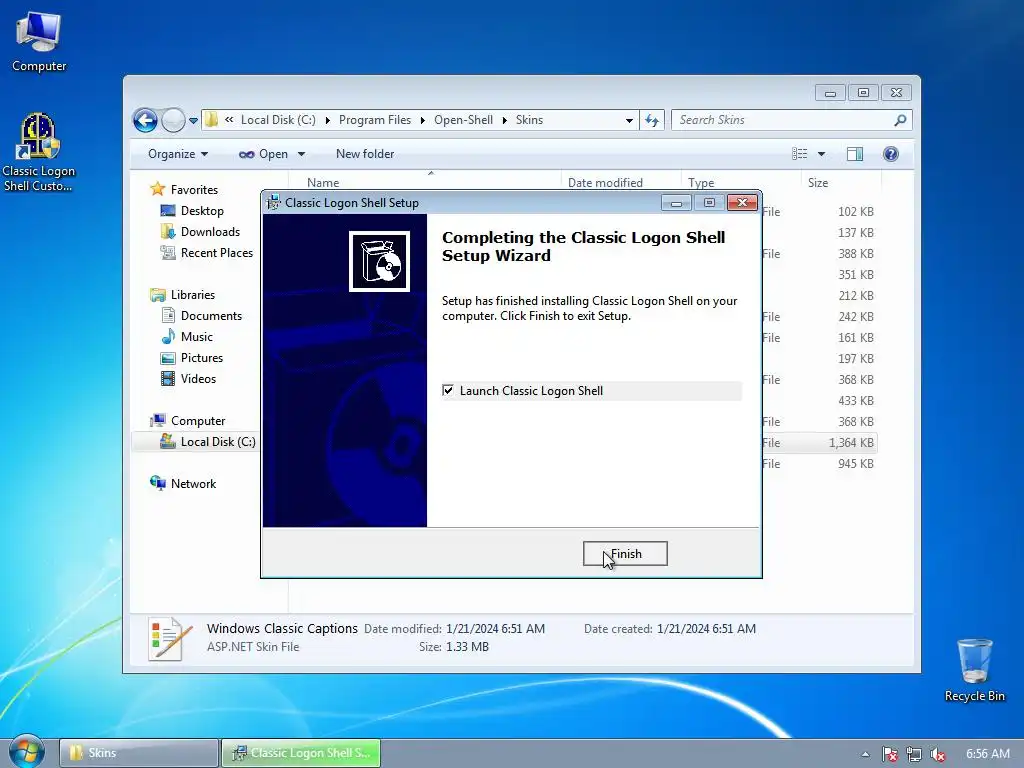Minimize the Classic Logon Shell Setup dialog
Viewport: 1024px width, 768px height.
click(x=676, y=202)
